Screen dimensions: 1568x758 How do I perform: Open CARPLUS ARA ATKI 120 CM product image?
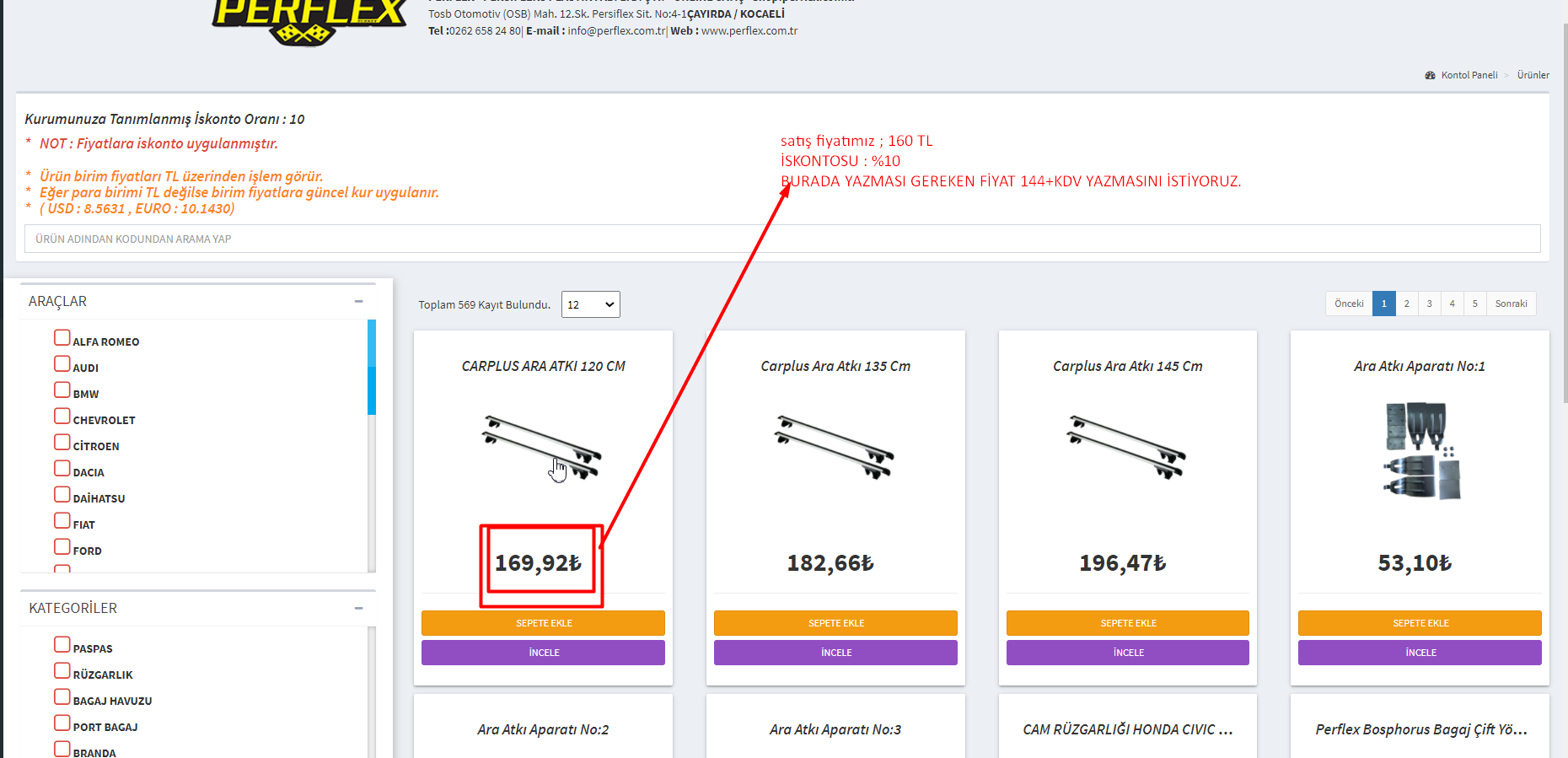[542, 448]
